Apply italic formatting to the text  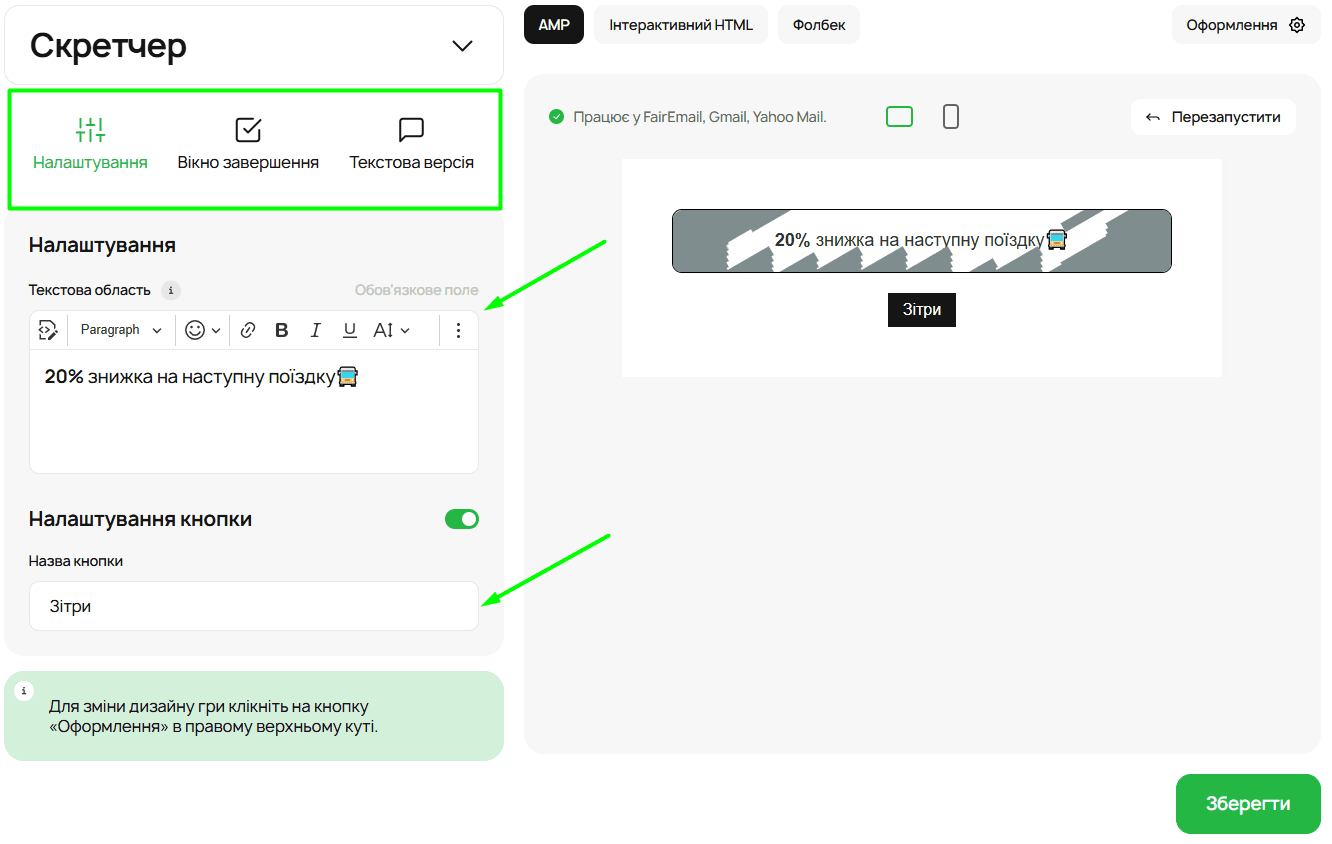point(316,330)
